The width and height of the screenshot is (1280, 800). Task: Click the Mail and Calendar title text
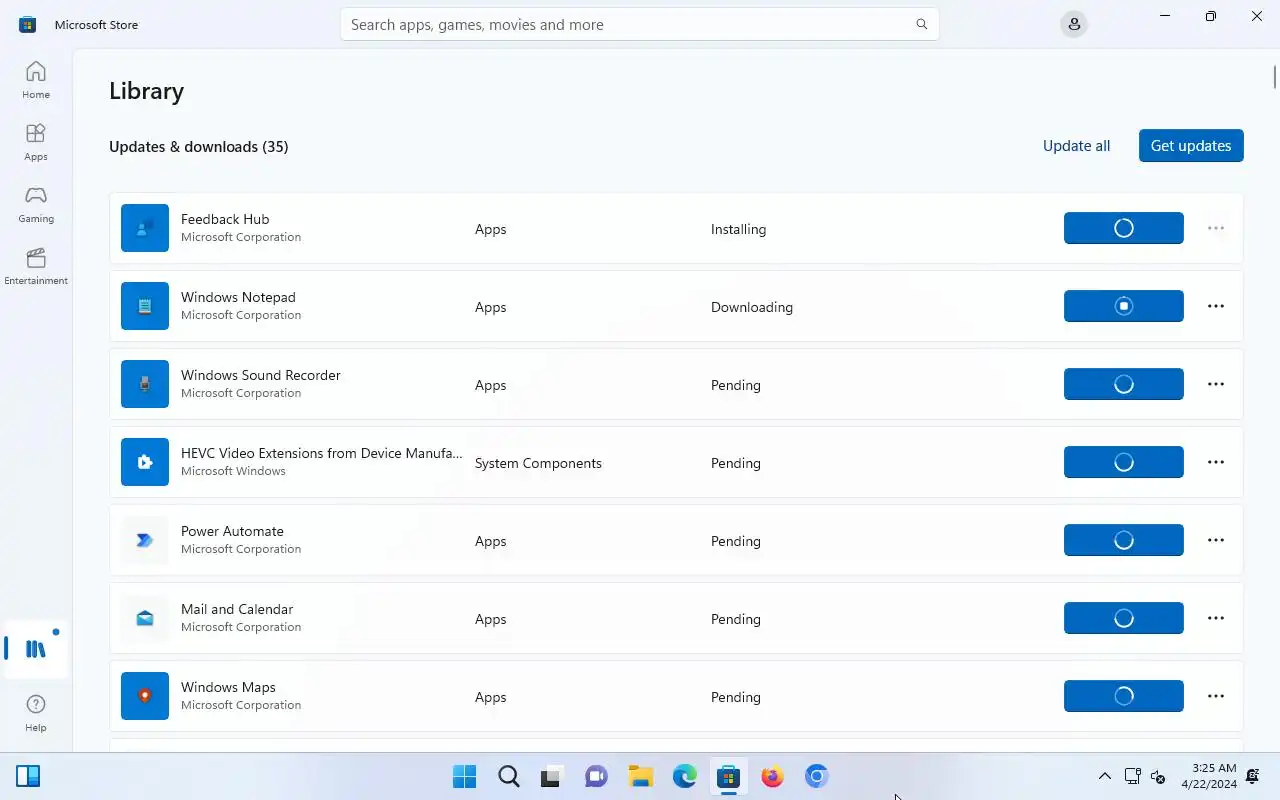click(237, 609)
